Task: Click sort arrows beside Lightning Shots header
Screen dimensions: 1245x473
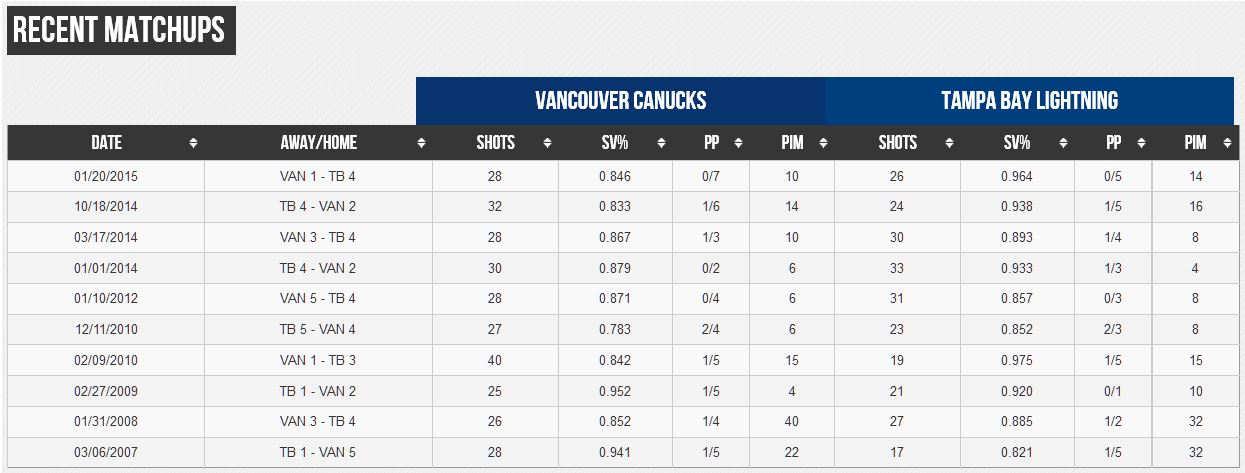Action: click(x=949, y=143)
